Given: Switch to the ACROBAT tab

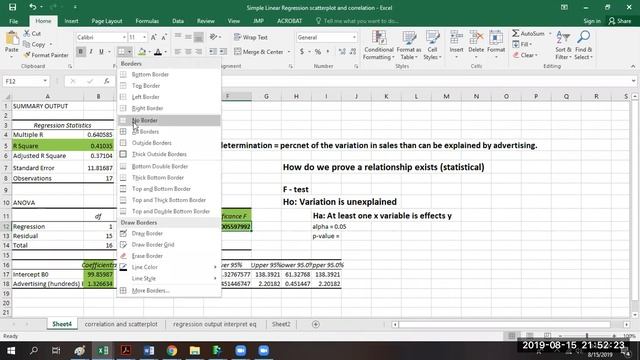Looking at the screenshot, I should [x=289, y=21].
